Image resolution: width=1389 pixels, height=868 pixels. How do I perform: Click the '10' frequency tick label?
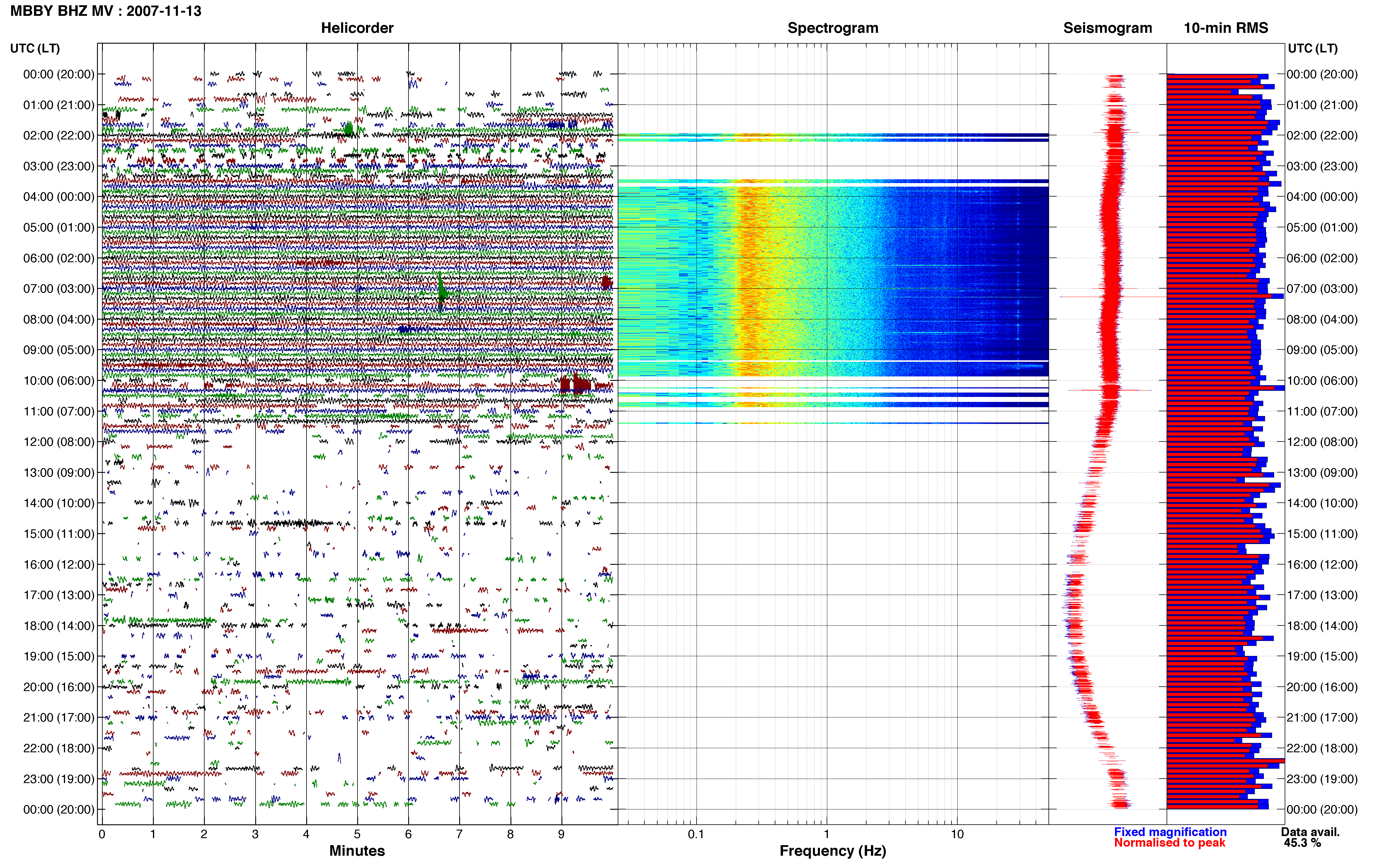[957, 834]
